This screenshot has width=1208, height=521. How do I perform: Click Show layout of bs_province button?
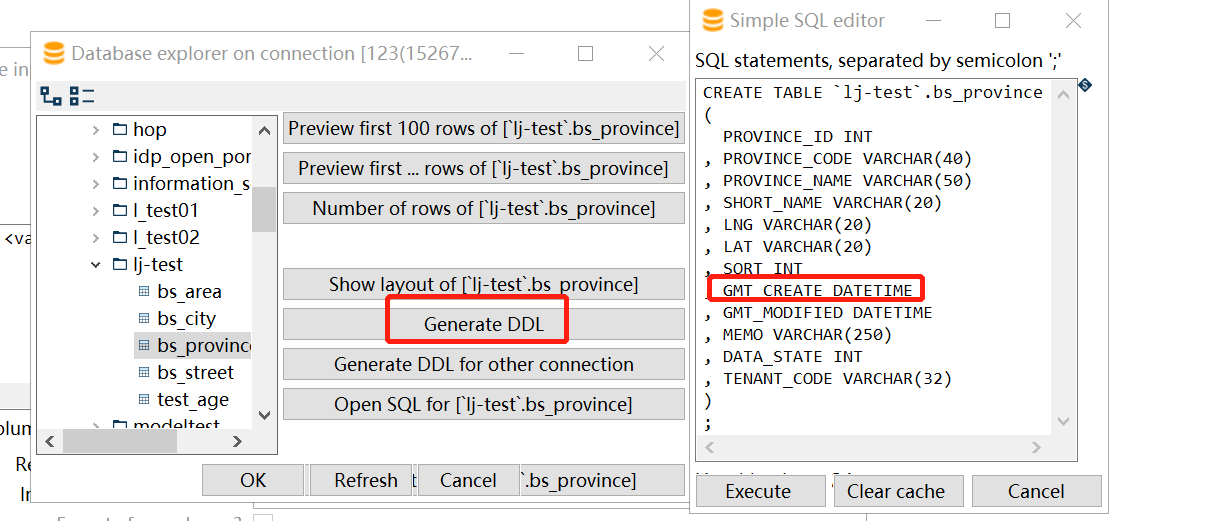coord(484,284)
